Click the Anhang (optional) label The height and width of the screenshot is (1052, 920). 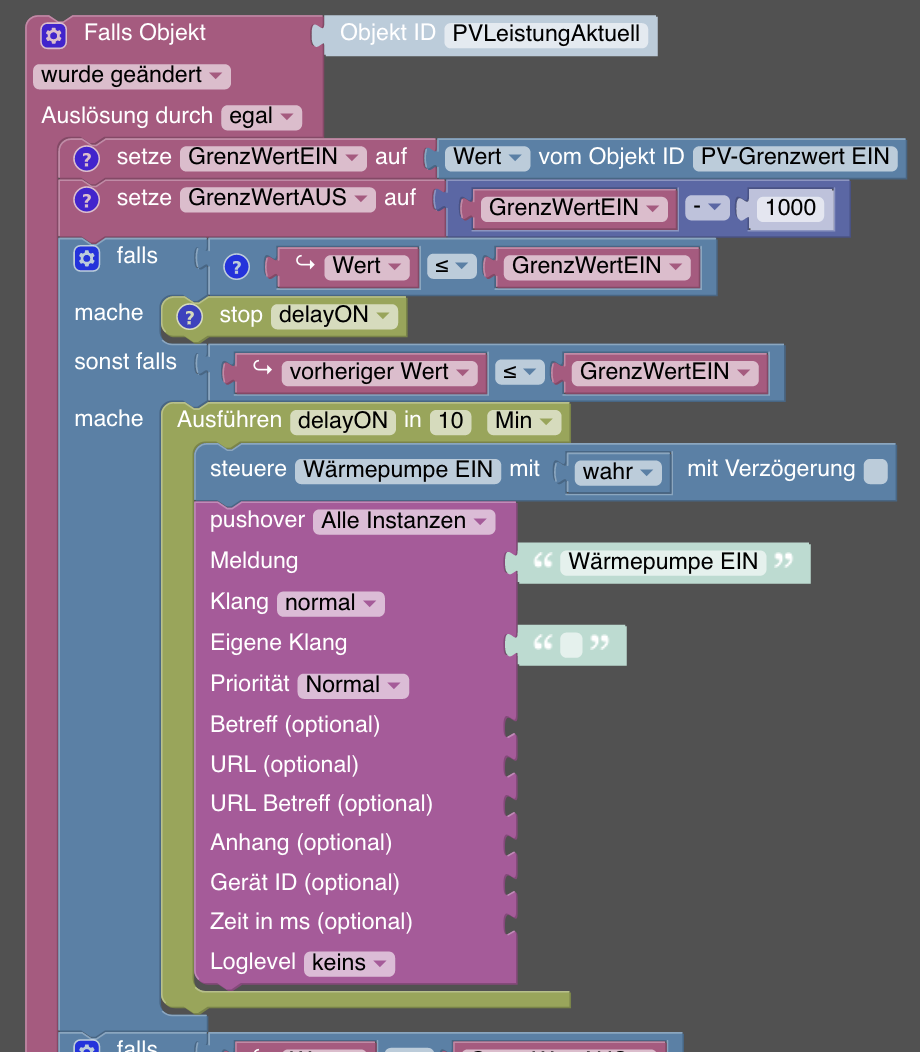pos(301,843)
